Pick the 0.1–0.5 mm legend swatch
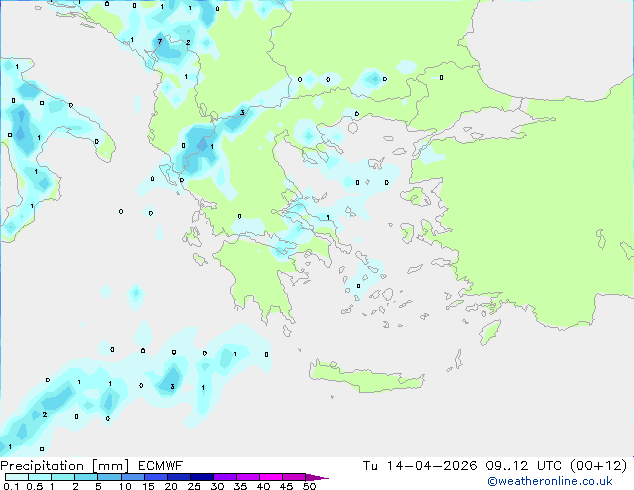The image size is (634, 490). tap(17, 477)
